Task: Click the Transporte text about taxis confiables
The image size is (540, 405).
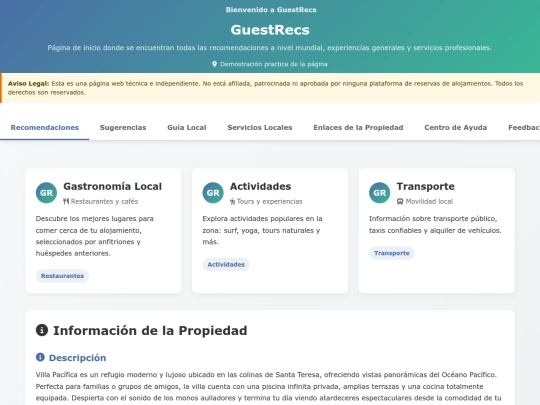Action: 435,225
